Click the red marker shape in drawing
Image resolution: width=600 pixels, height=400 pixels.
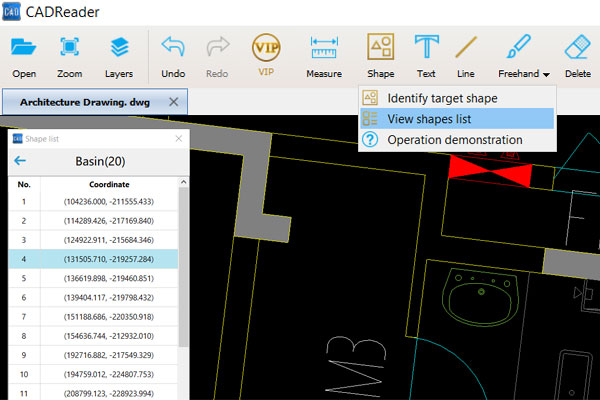click(490, 171)
